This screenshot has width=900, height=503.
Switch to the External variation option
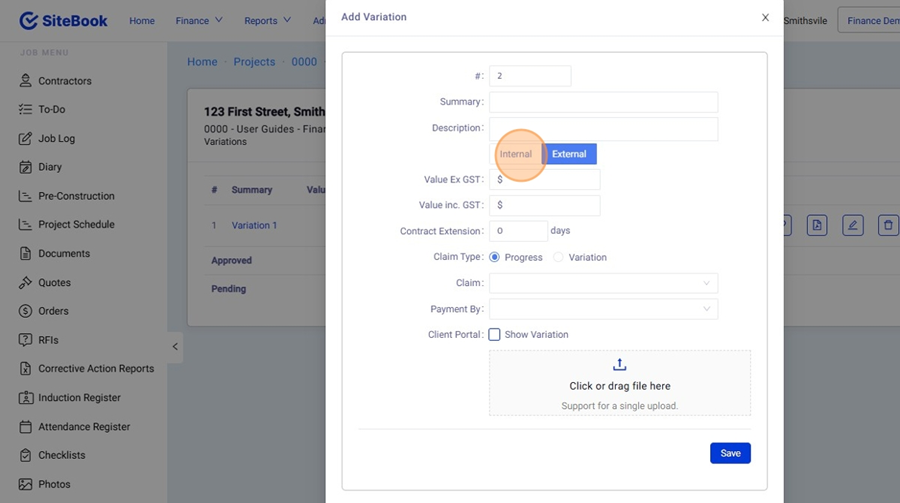click(x=569, y=154)
